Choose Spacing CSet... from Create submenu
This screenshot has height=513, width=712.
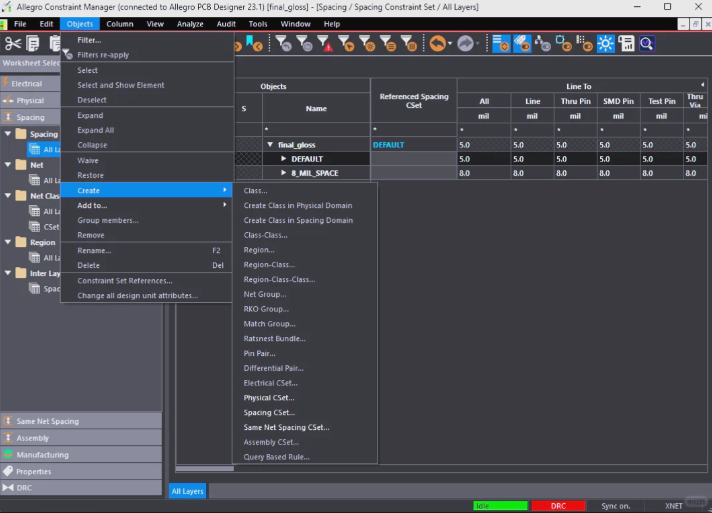pyautogui.click(x=305, y=413)
